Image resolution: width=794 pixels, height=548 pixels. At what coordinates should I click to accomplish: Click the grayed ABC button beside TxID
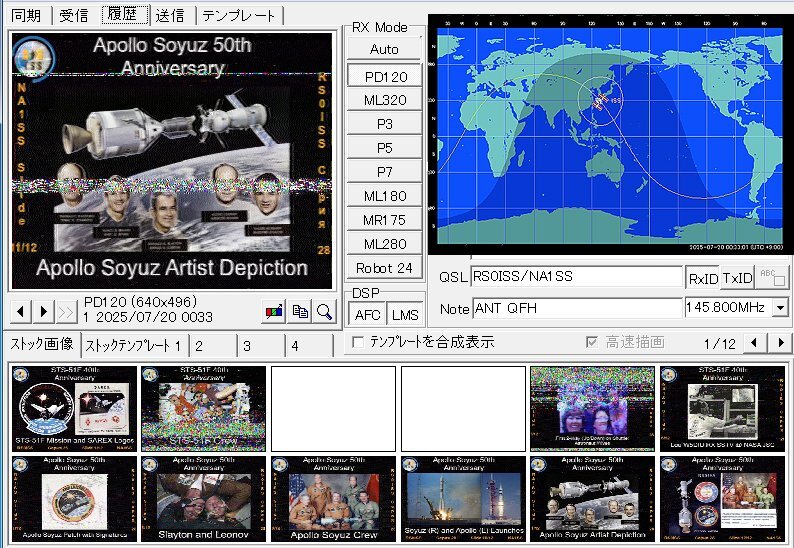[x=772, y=277]
